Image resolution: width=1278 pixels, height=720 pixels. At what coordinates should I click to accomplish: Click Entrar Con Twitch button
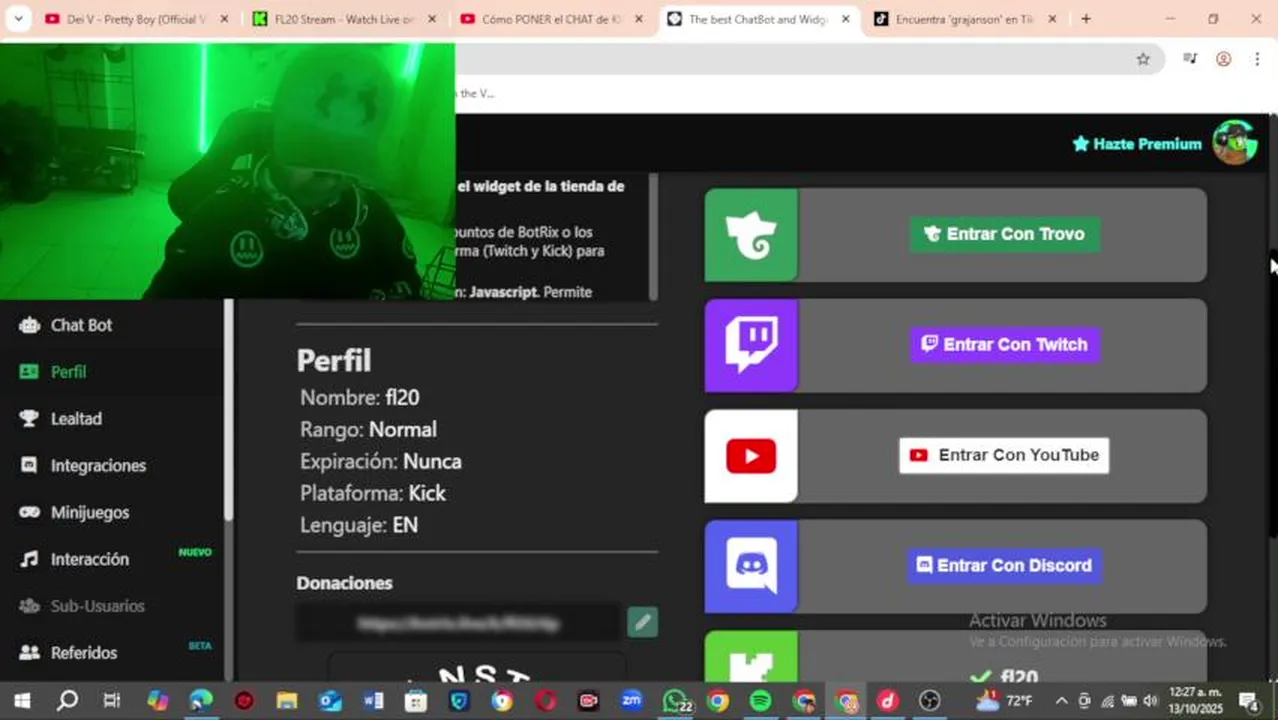[1004, 344]
